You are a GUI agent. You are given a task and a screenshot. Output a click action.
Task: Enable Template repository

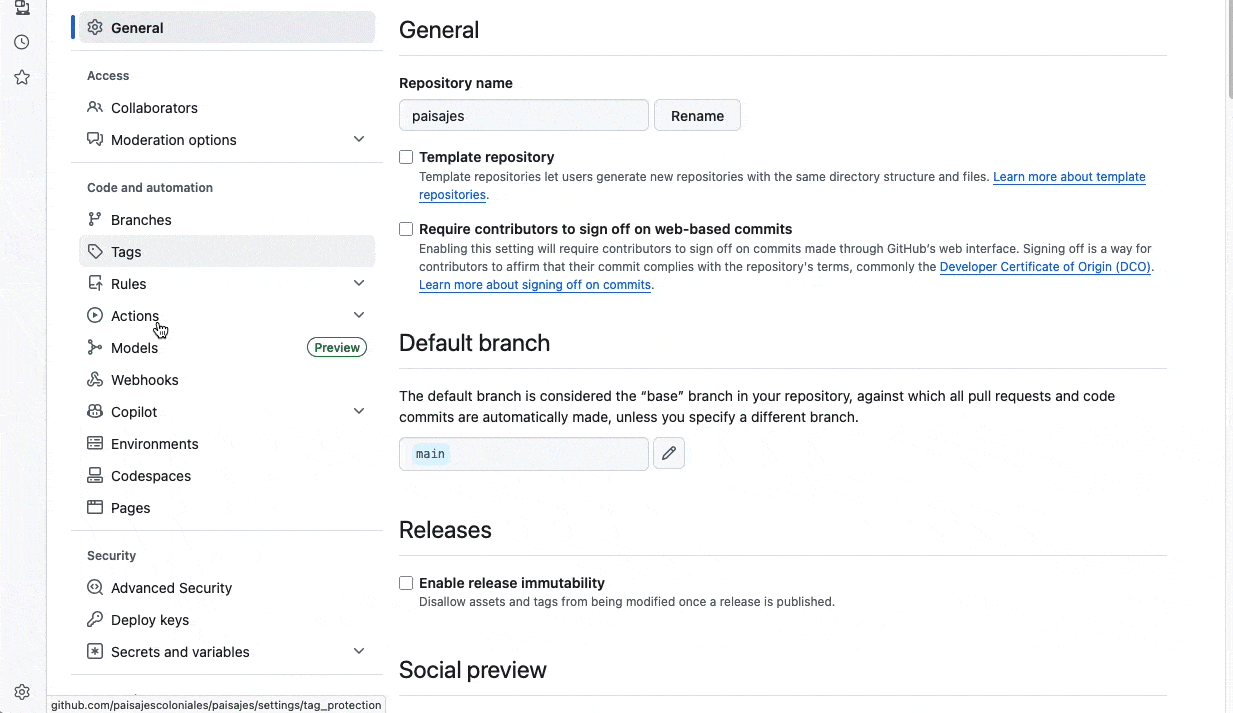click(x=406, y=156)
